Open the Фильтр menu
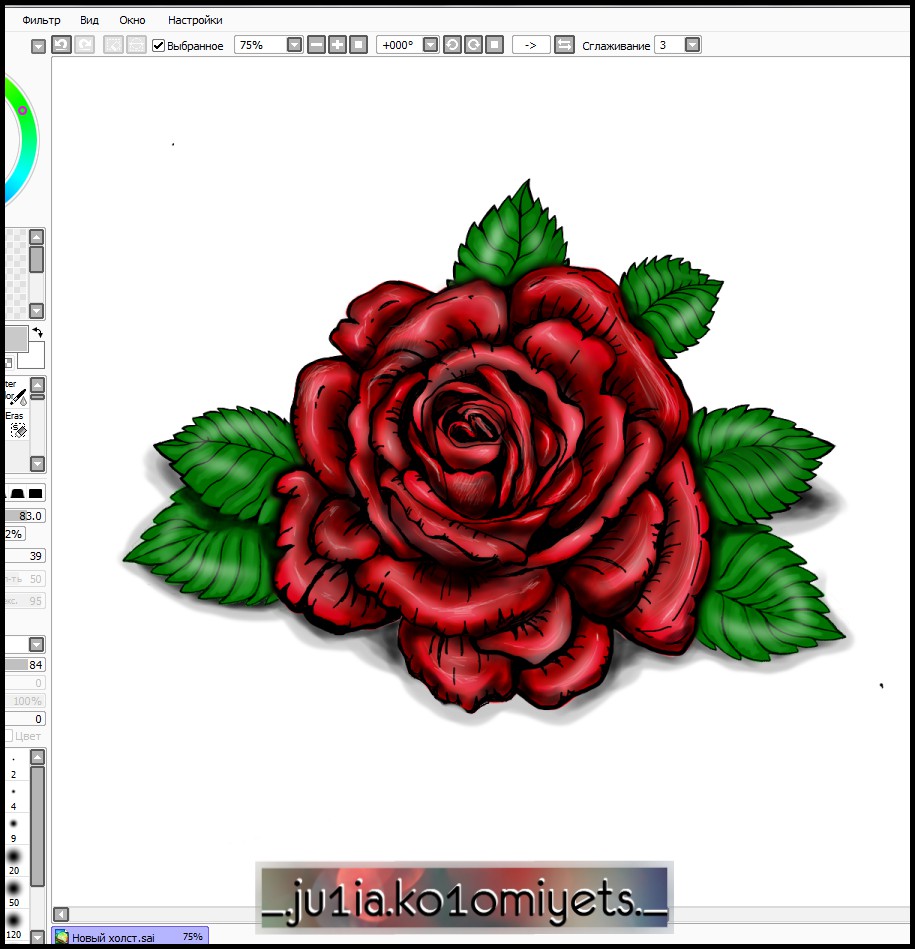This screenshot has height=949, width=915. coord(41,20)
